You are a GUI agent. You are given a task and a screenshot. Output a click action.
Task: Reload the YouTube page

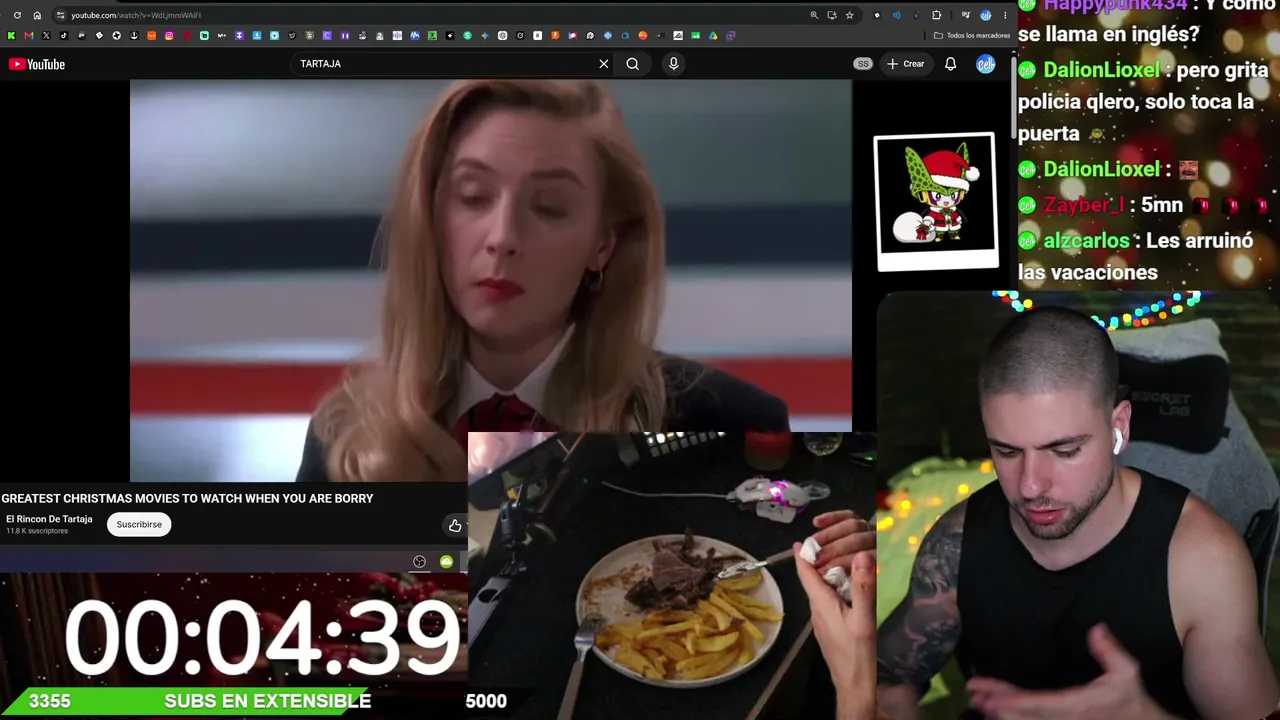(x=17, y=15)
